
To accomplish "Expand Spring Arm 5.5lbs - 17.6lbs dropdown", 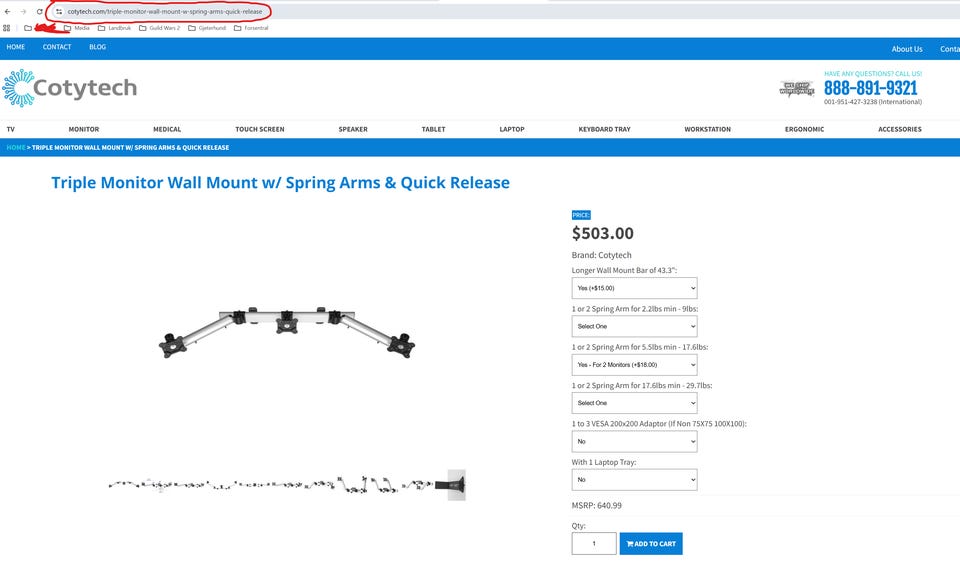I will pyautogui.click(x=634, y=365).
